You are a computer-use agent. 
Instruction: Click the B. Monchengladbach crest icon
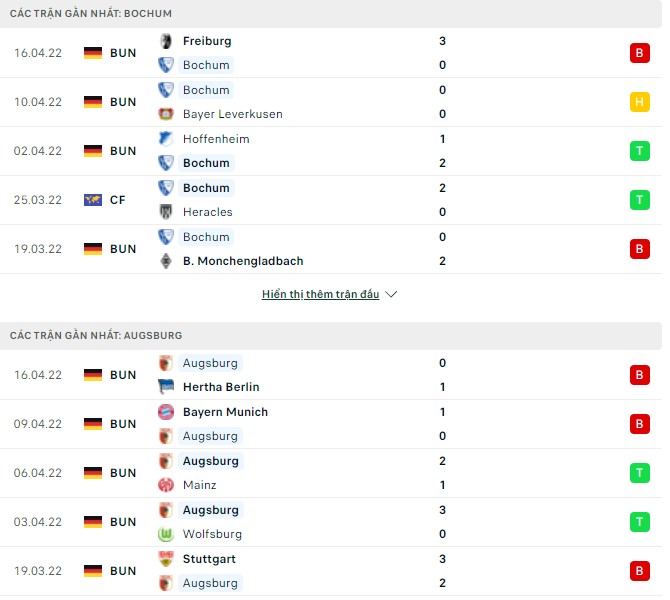(x=166, y=261)
